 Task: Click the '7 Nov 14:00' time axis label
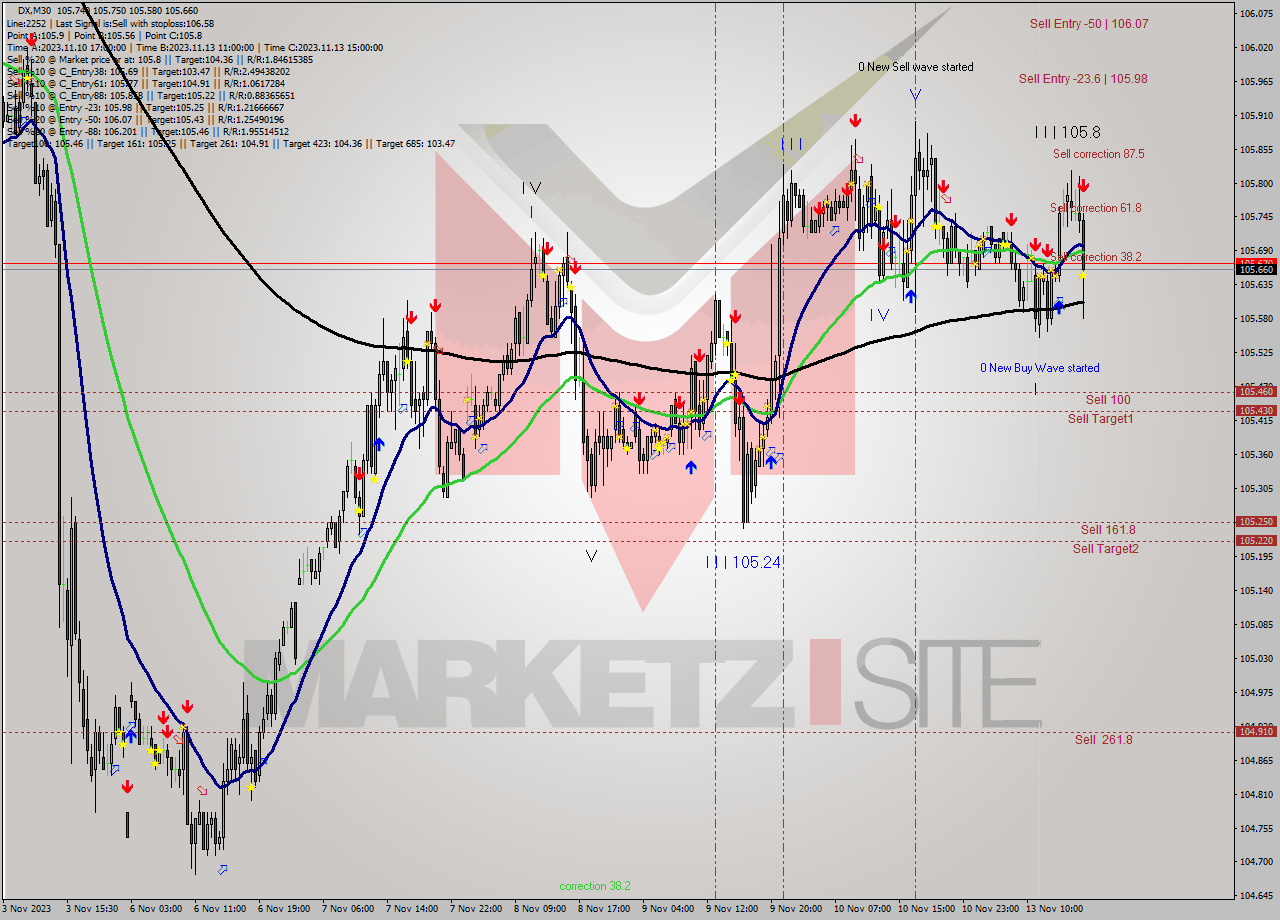coord(412,909)
